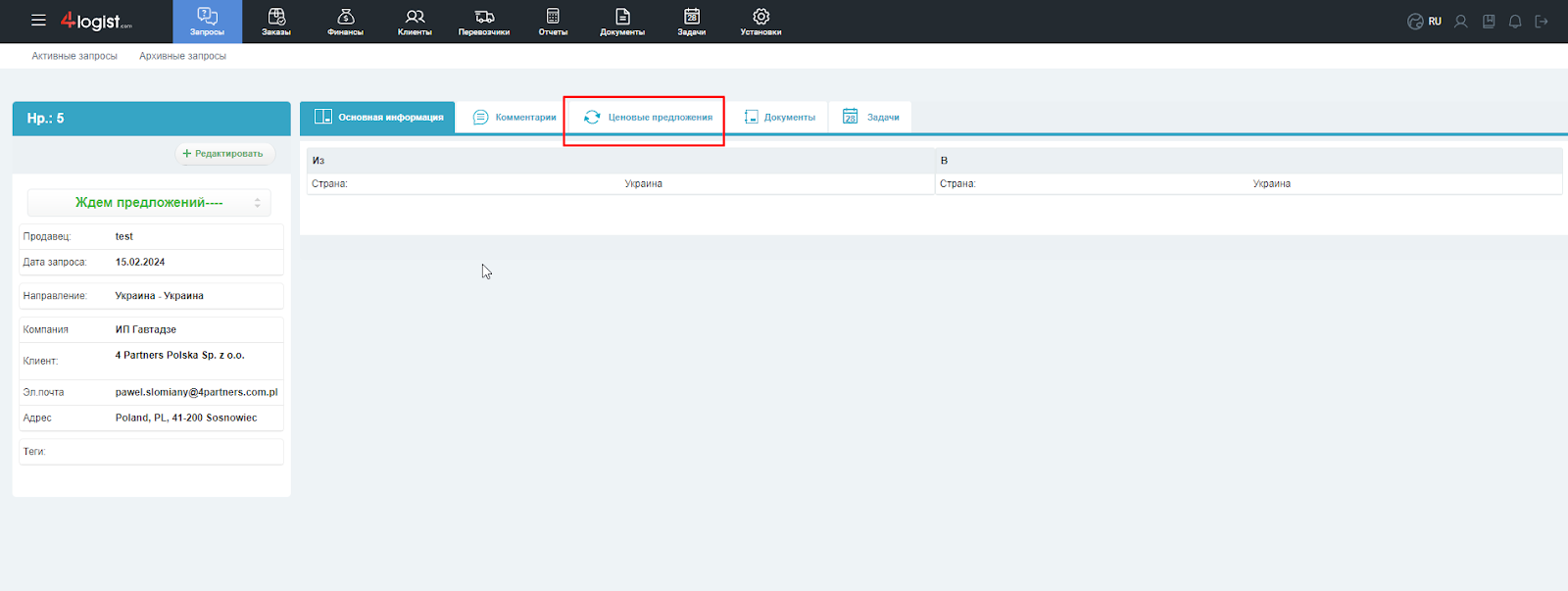Open the Установки settings gear
Screen dimensions: 1568x591
pos(760,22)
